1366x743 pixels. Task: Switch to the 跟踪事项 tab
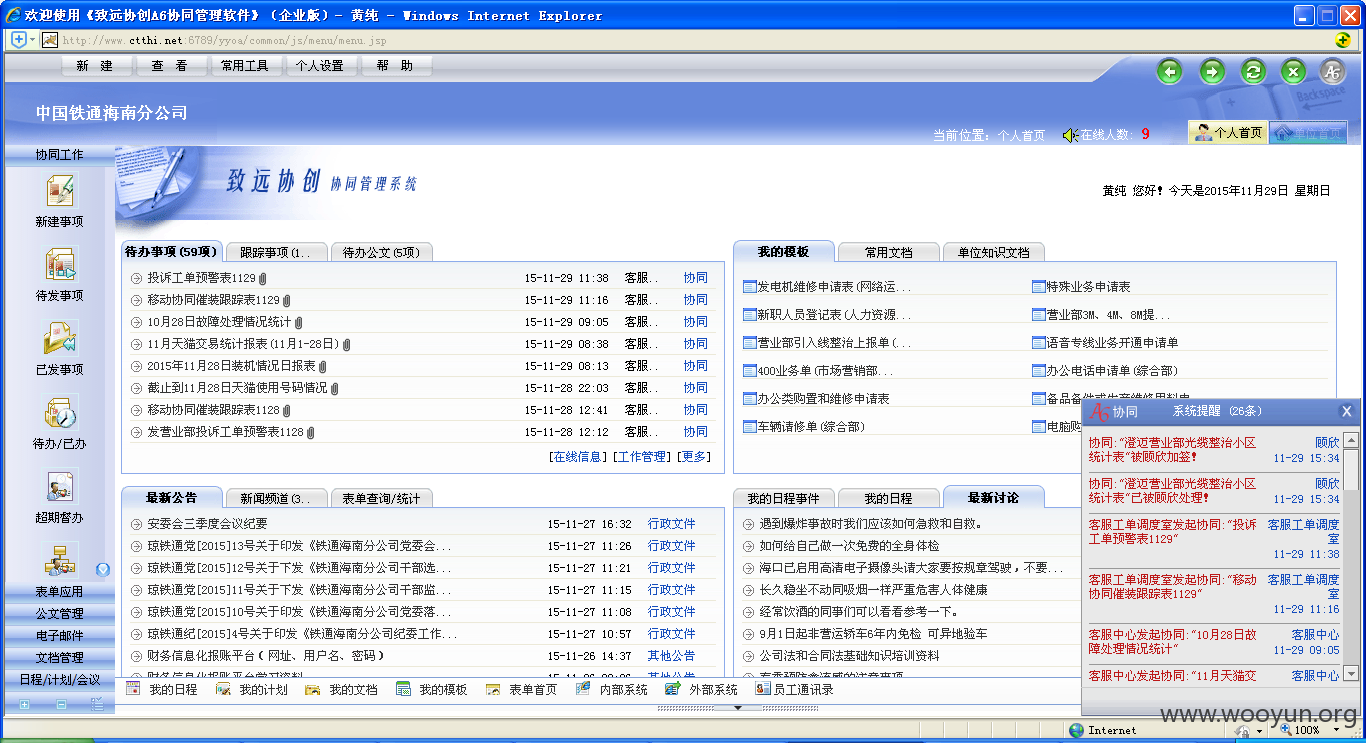[276, 252]
